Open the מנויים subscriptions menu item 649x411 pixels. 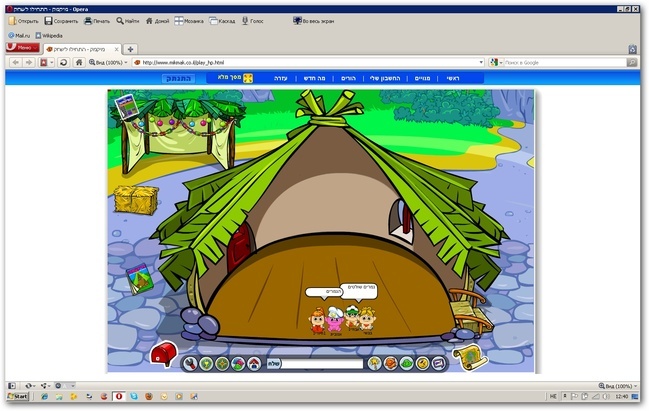point(422,78)
